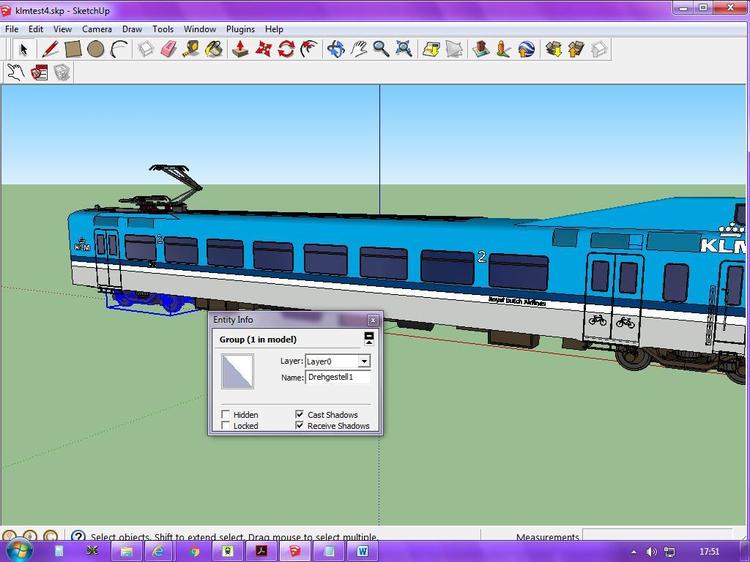The width and height of the screenshot is (750, 562).
Task: Pick the Line pencil tool
Action: pyautogui.click(x=50, y=49)
